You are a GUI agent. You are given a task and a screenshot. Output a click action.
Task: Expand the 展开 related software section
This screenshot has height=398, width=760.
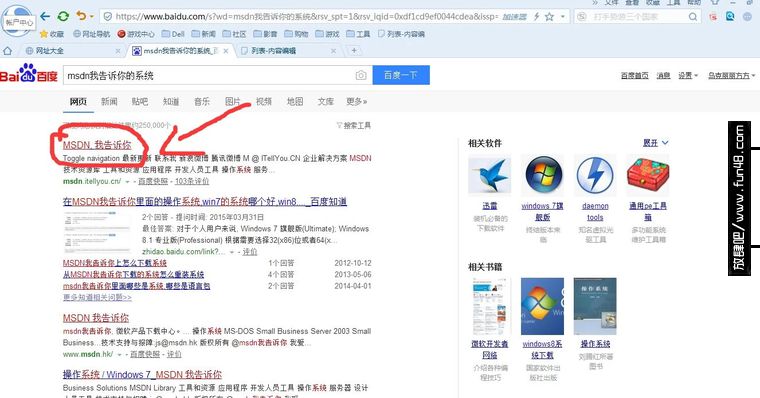tap(655, 143)
